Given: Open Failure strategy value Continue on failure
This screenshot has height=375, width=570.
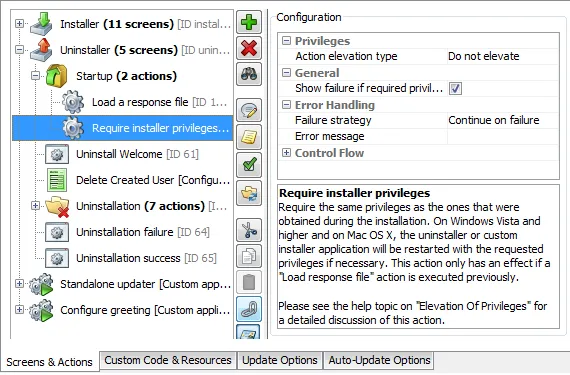Looking at the screenshot, I should pos(503,120).
